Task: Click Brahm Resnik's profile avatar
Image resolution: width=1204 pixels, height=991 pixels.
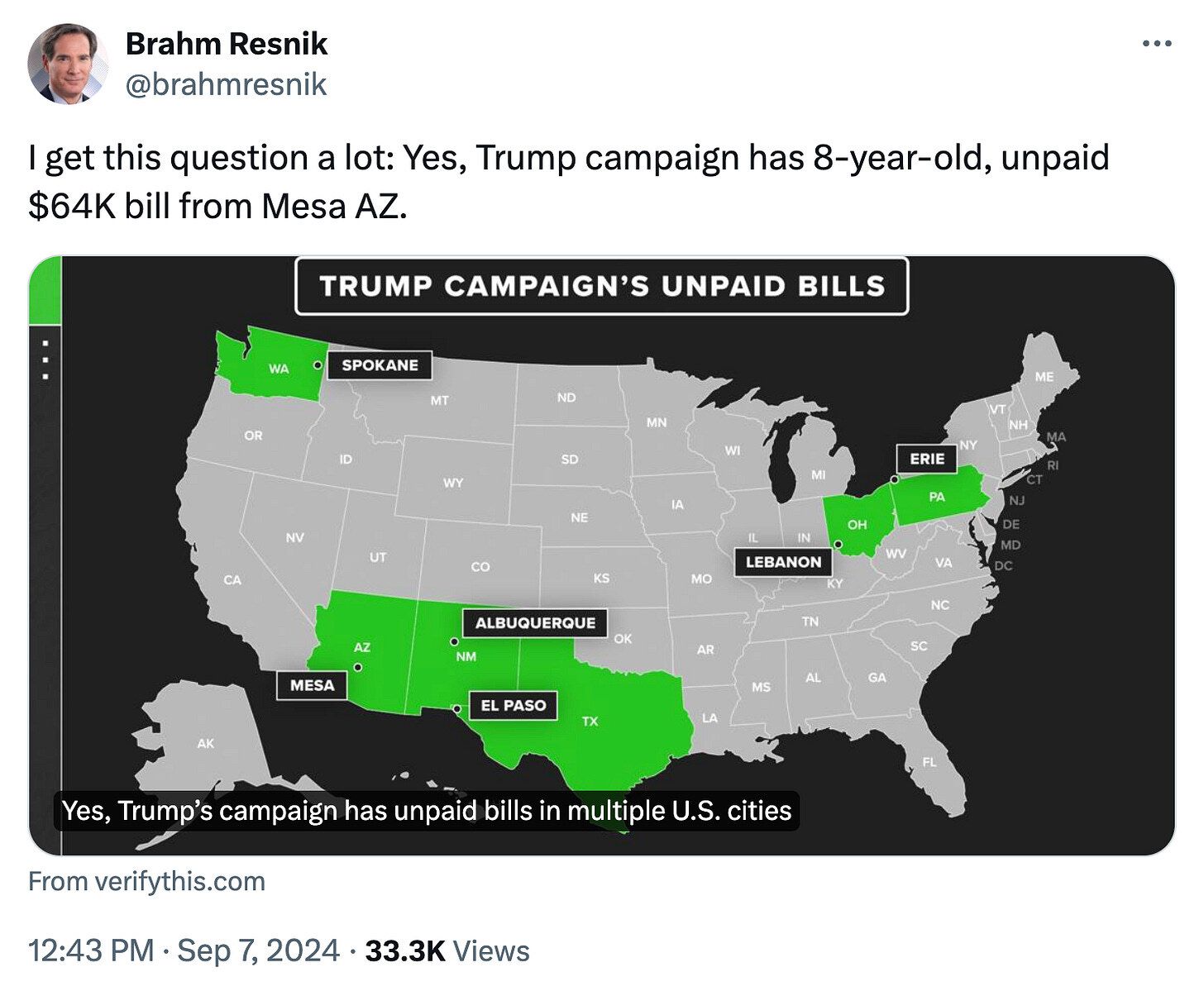Action: point(68,64)
